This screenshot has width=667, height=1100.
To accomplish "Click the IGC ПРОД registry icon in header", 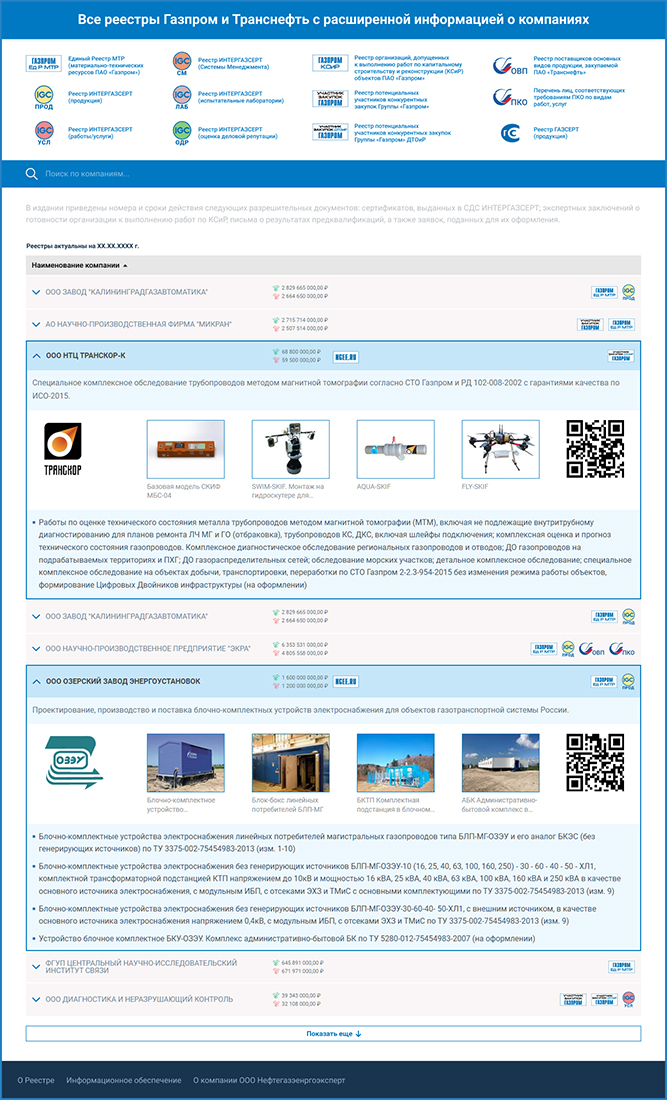I will coord(43,96).
